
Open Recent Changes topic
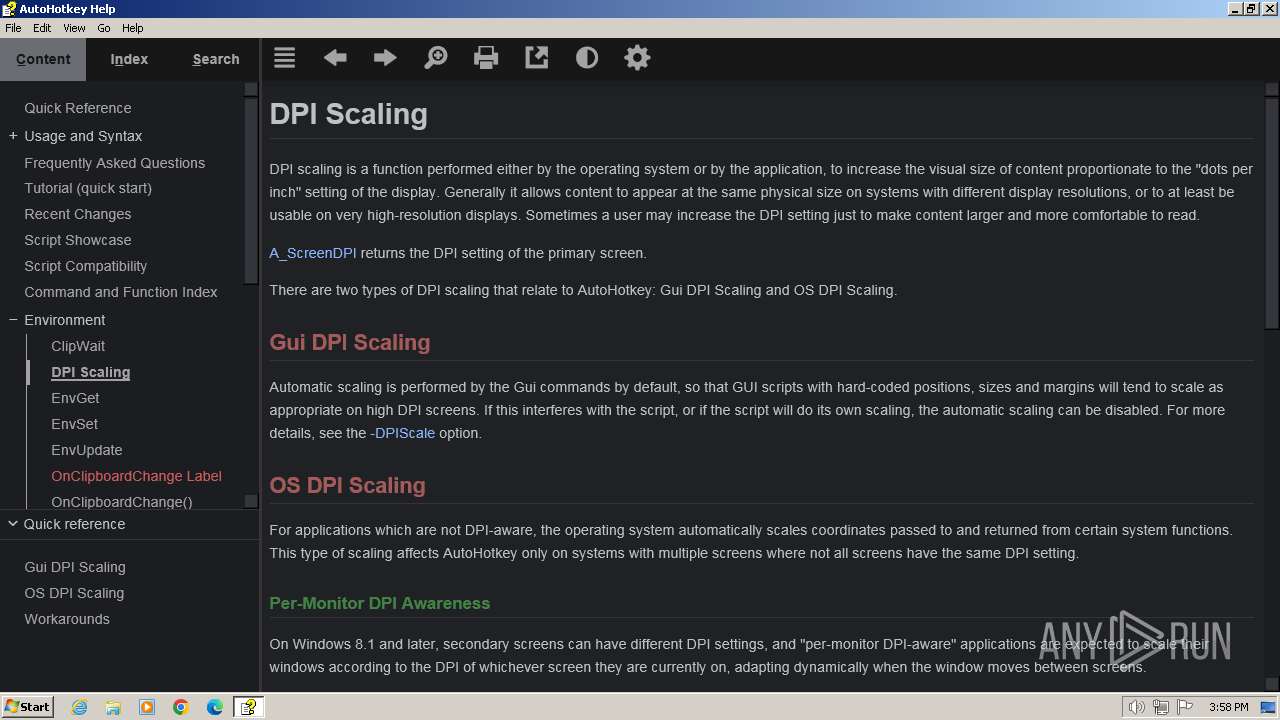[78, 214]
